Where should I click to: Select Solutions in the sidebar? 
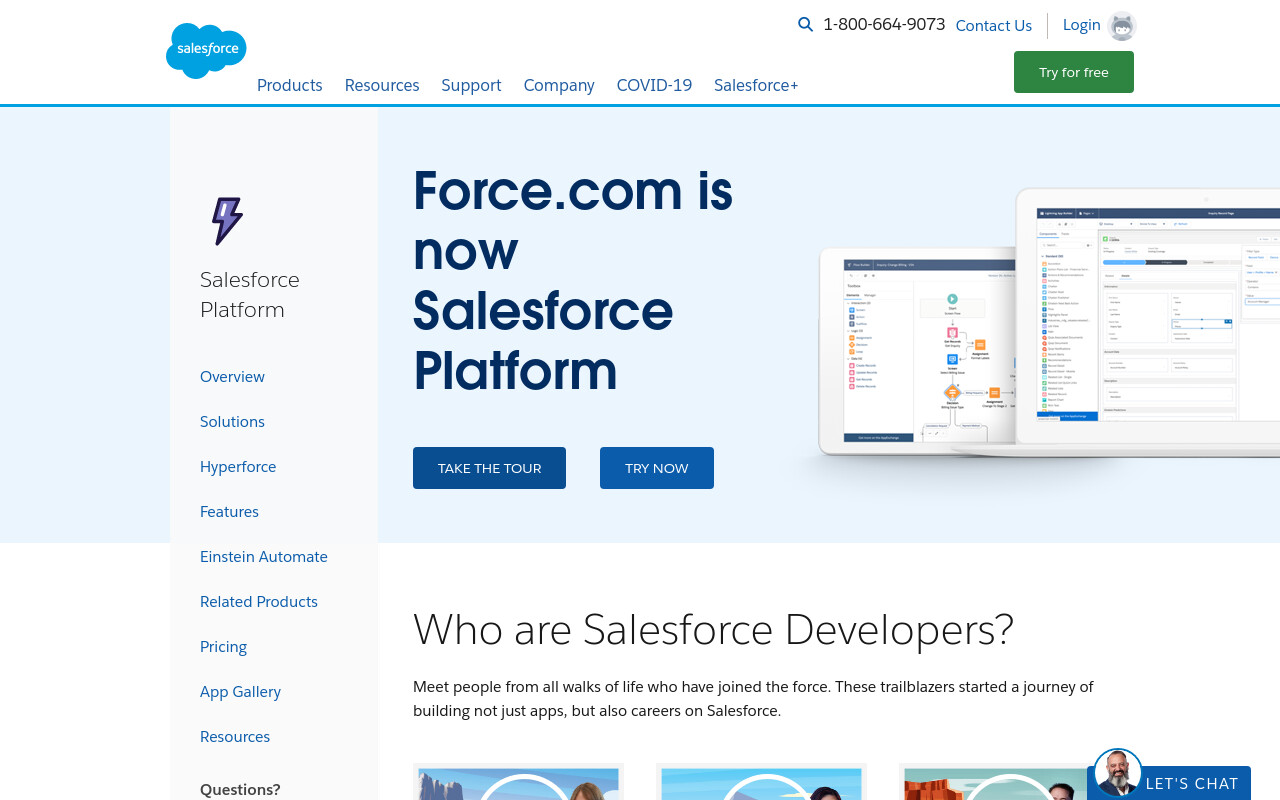coord(232,421)
